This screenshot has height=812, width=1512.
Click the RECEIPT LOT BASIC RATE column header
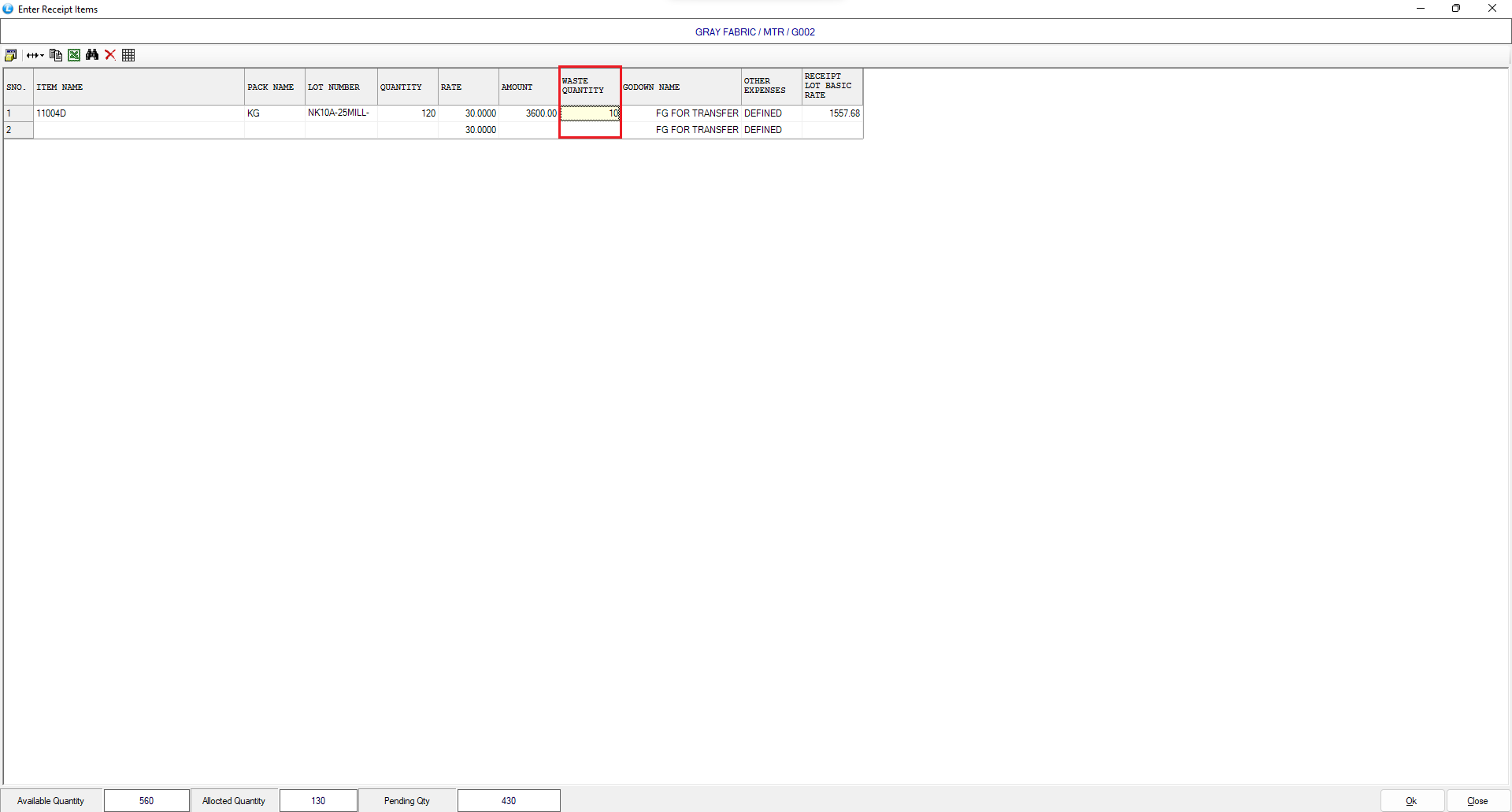[832, 87]
